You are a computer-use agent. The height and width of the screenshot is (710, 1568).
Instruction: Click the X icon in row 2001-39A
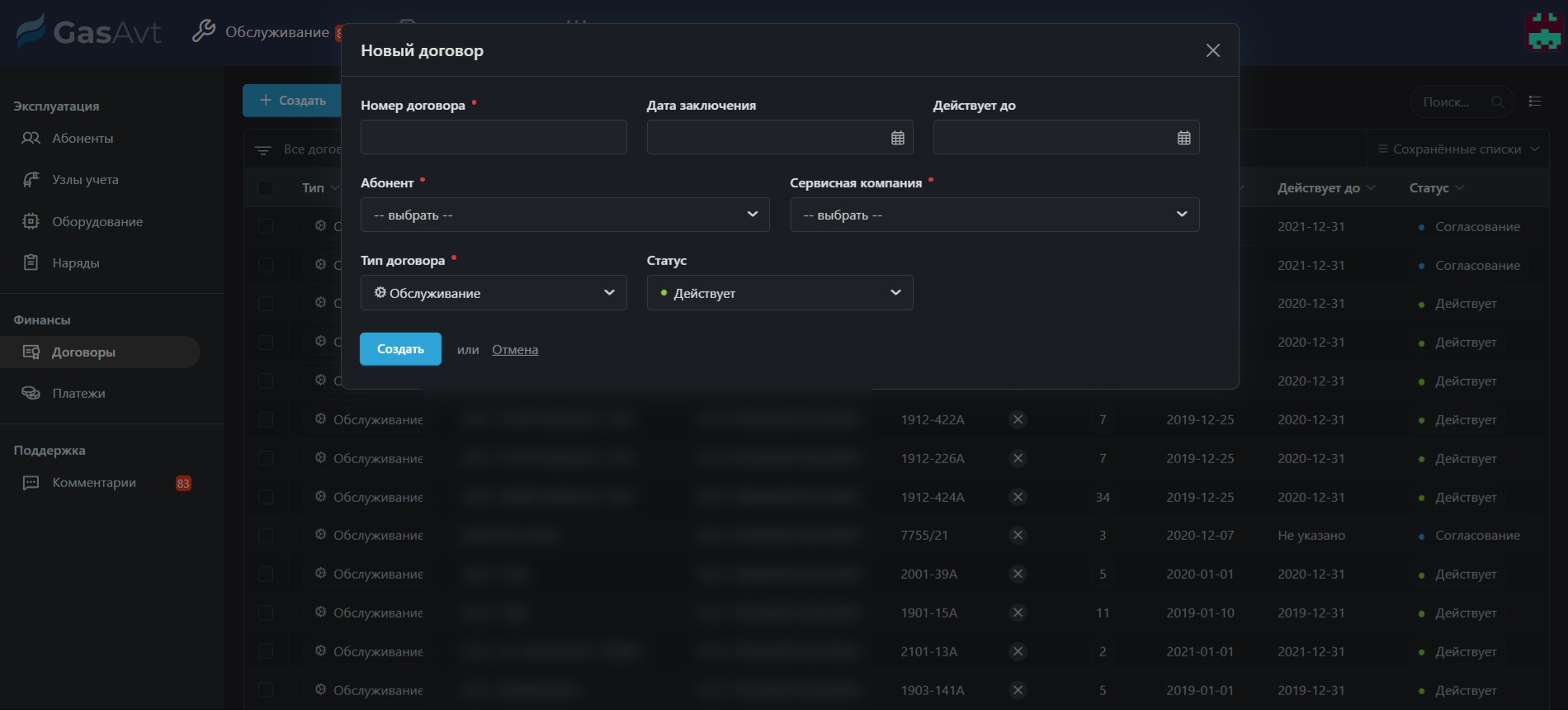click(1018, 574)
